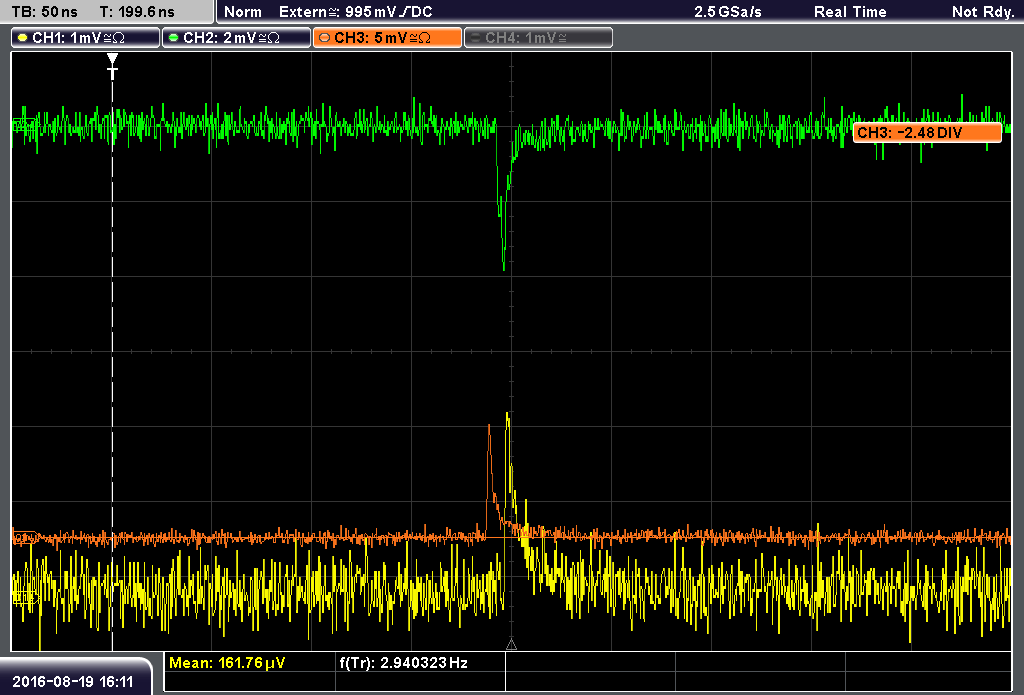Click the Mean: 161.76 µV measurement
The image size is (1024, 695).
[227, 663]
